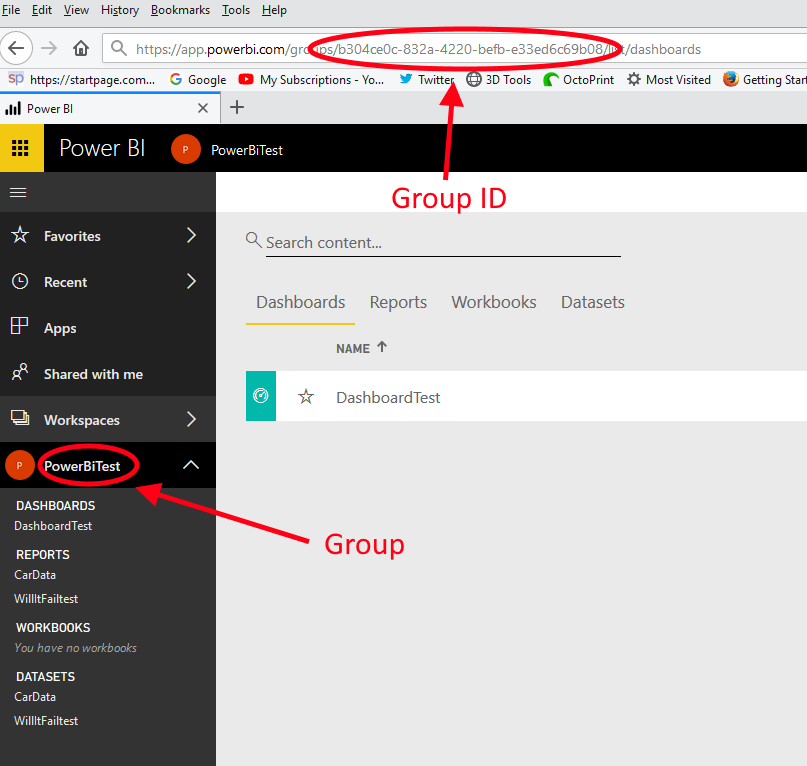Open the Power BI app launcher waffle icon
The height and width of the screenshot is (766, 807).
click(21, 148)
